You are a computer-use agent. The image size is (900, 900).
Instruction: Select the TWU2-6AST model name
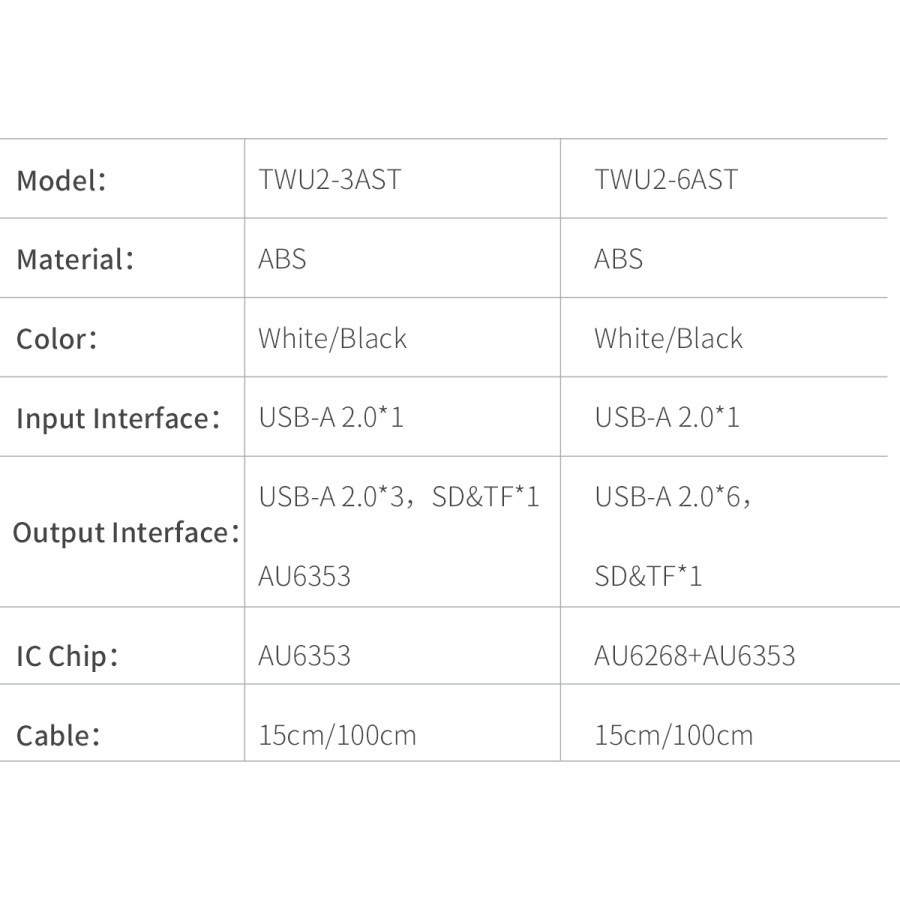[x=666, y=180]
